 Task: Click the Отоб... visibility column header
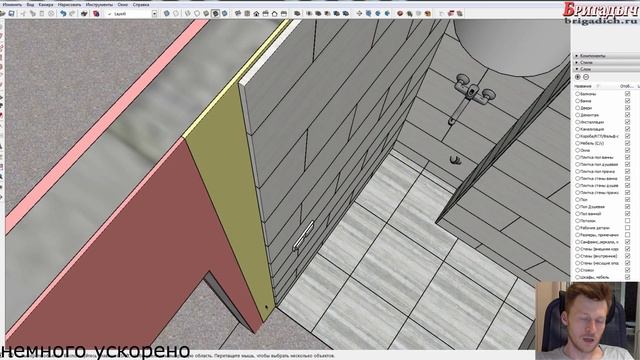tap(626, 86)
